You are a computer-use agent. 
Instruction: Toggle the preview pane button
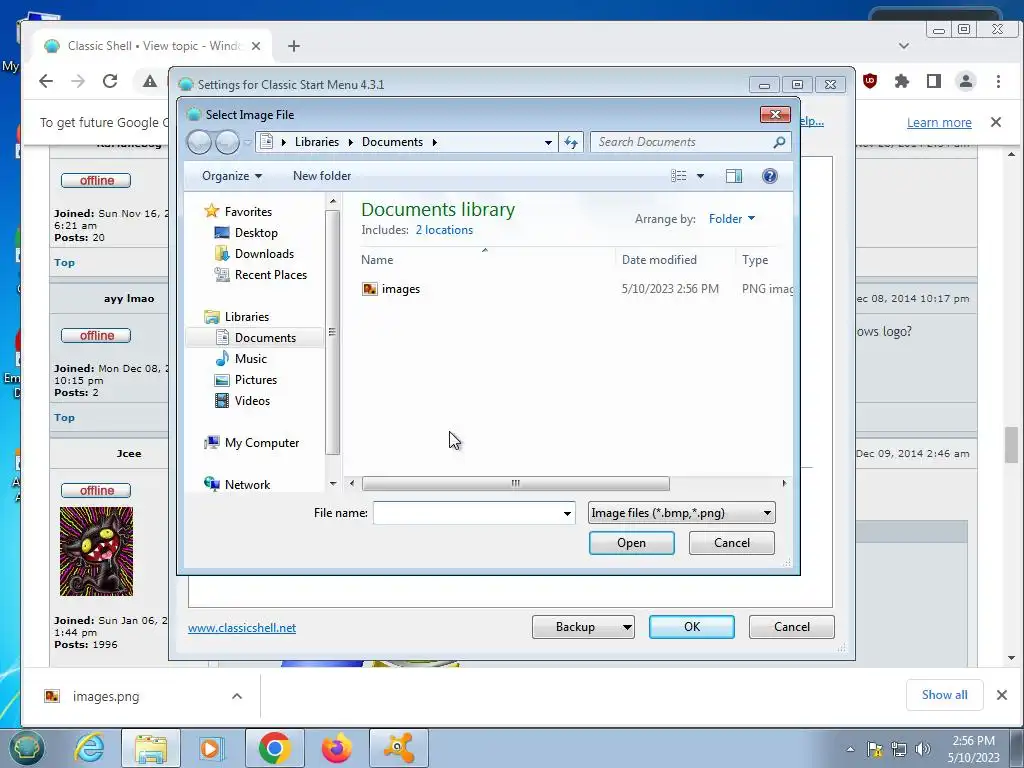[x=734, y=176]
